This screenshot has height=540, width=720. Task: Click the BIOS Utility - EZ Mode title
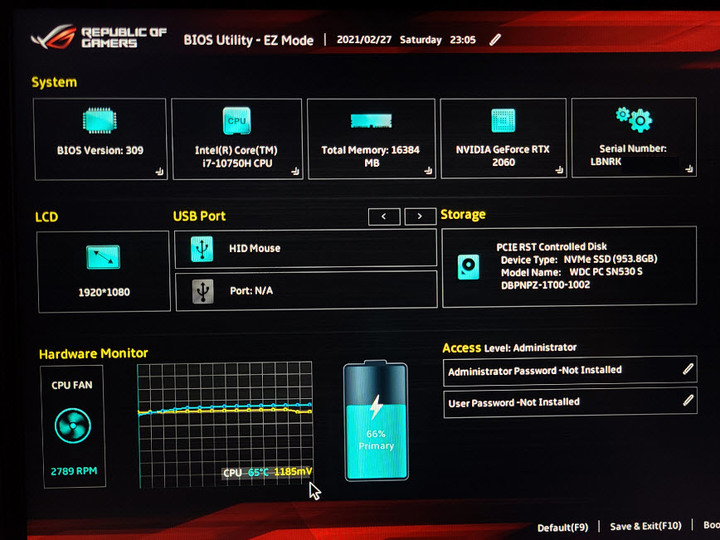[x=248, y=40]
